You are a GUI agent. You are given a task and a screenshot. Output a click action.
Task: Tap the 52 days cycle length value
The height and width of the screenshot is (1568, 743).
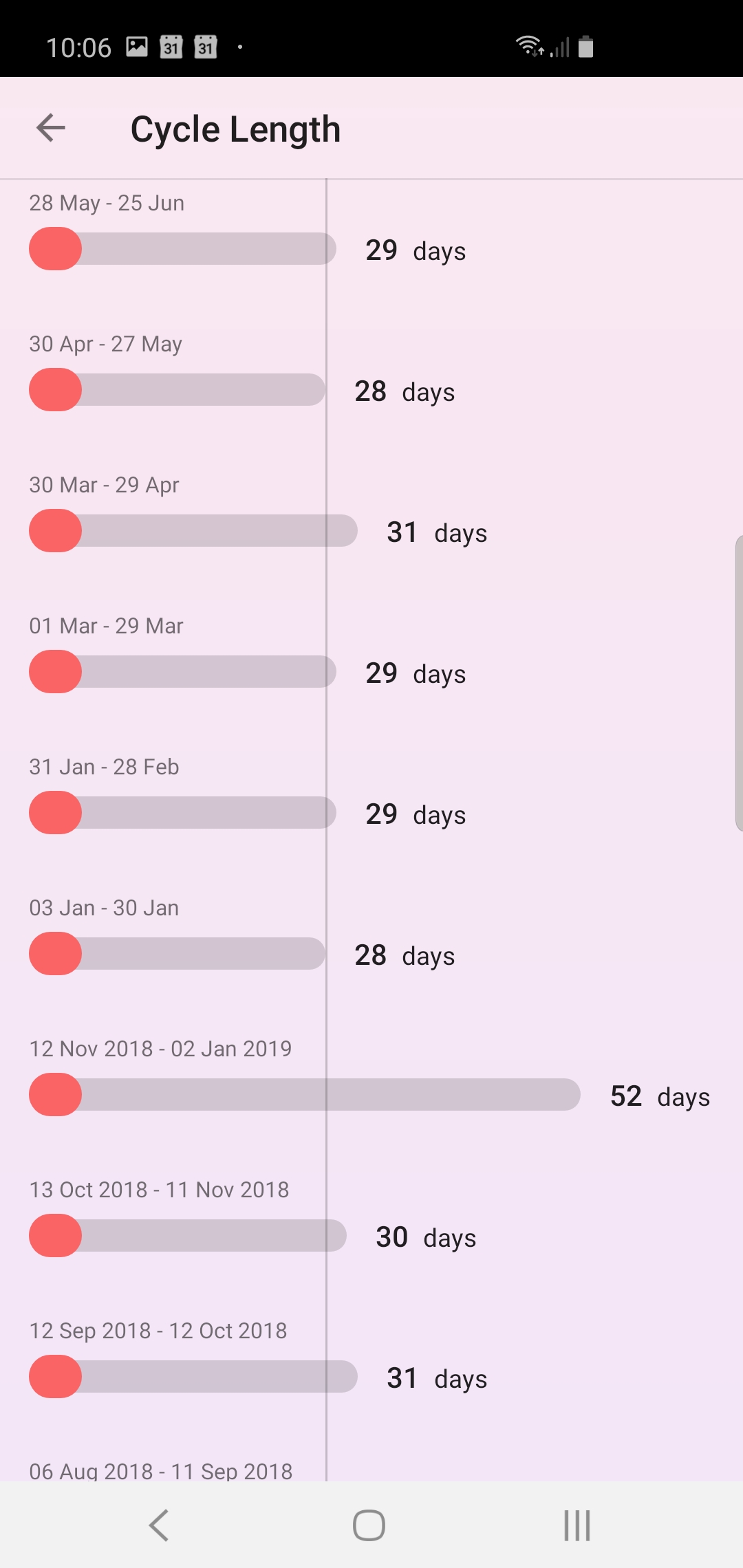tap(659, 1096)
